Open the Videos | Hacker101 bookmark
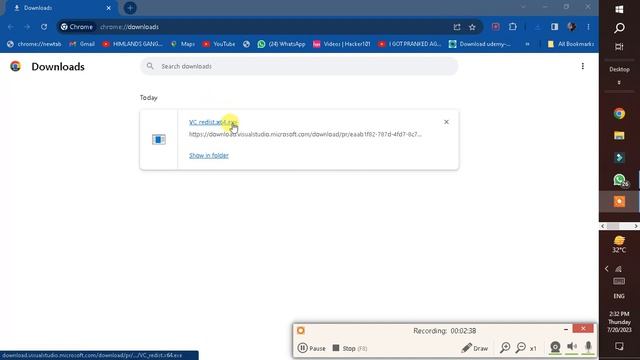This screenshot has height=360, width=640. (x=341, y=44)
